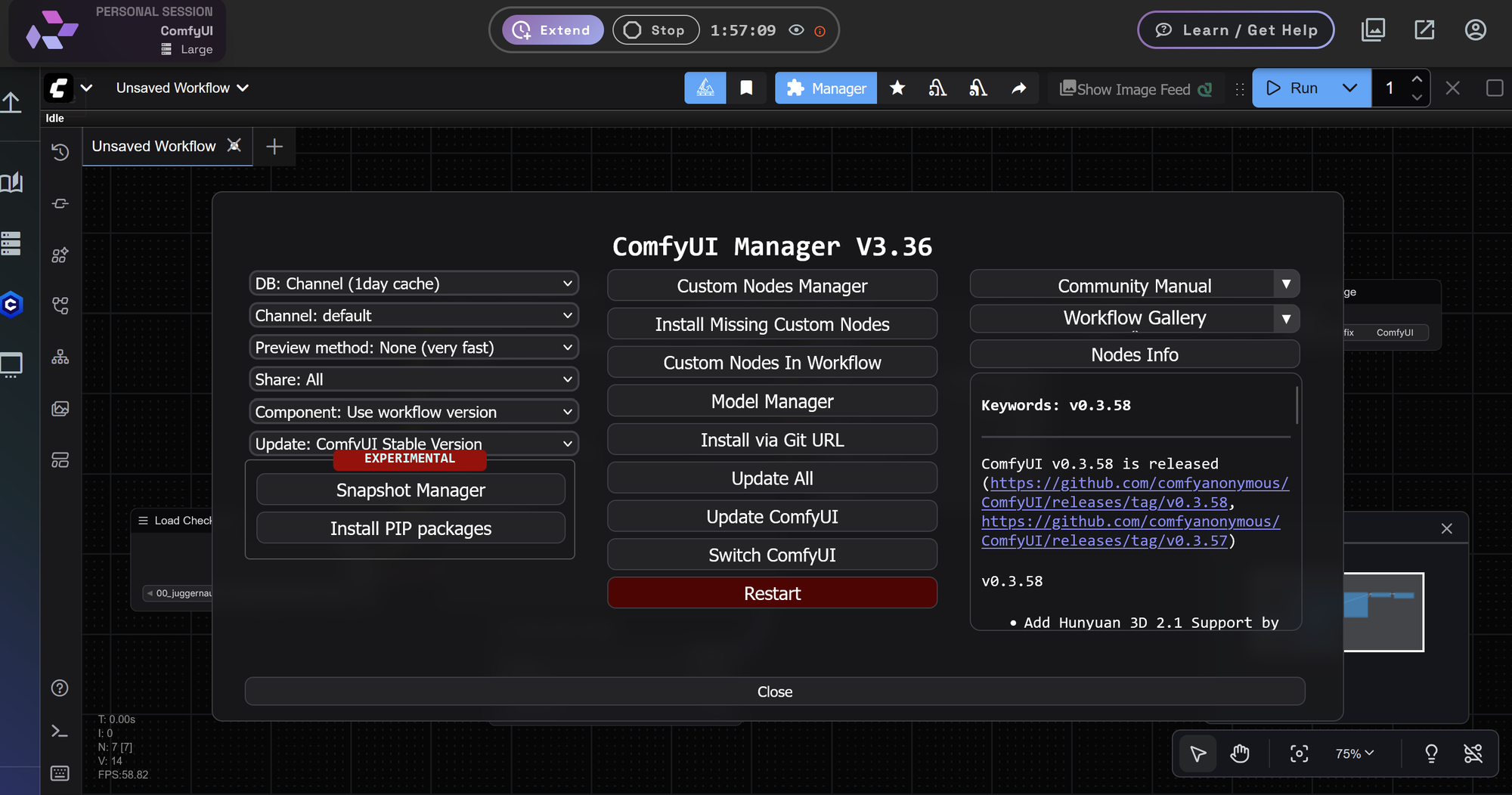Image resolution: width=1512 pixels, height=795 pixels.
Task: Click the batch count number field beside Run
Action: [x=1390, y=88]
